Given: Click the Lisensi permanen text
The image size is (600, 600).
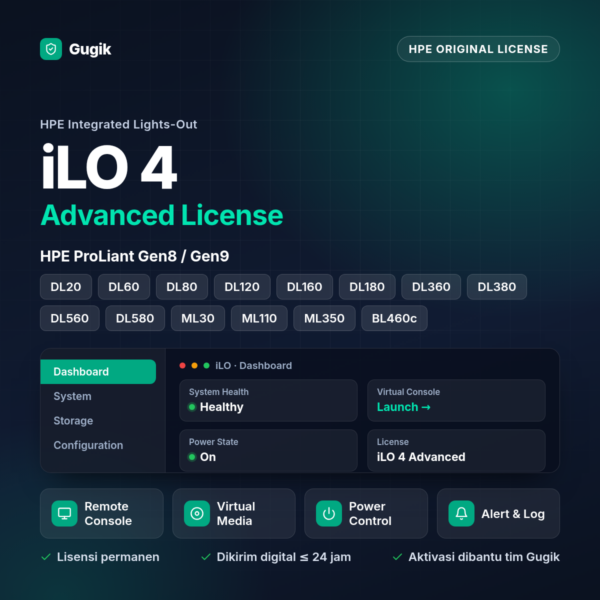Looking at the screenshot, I should 108,557.
